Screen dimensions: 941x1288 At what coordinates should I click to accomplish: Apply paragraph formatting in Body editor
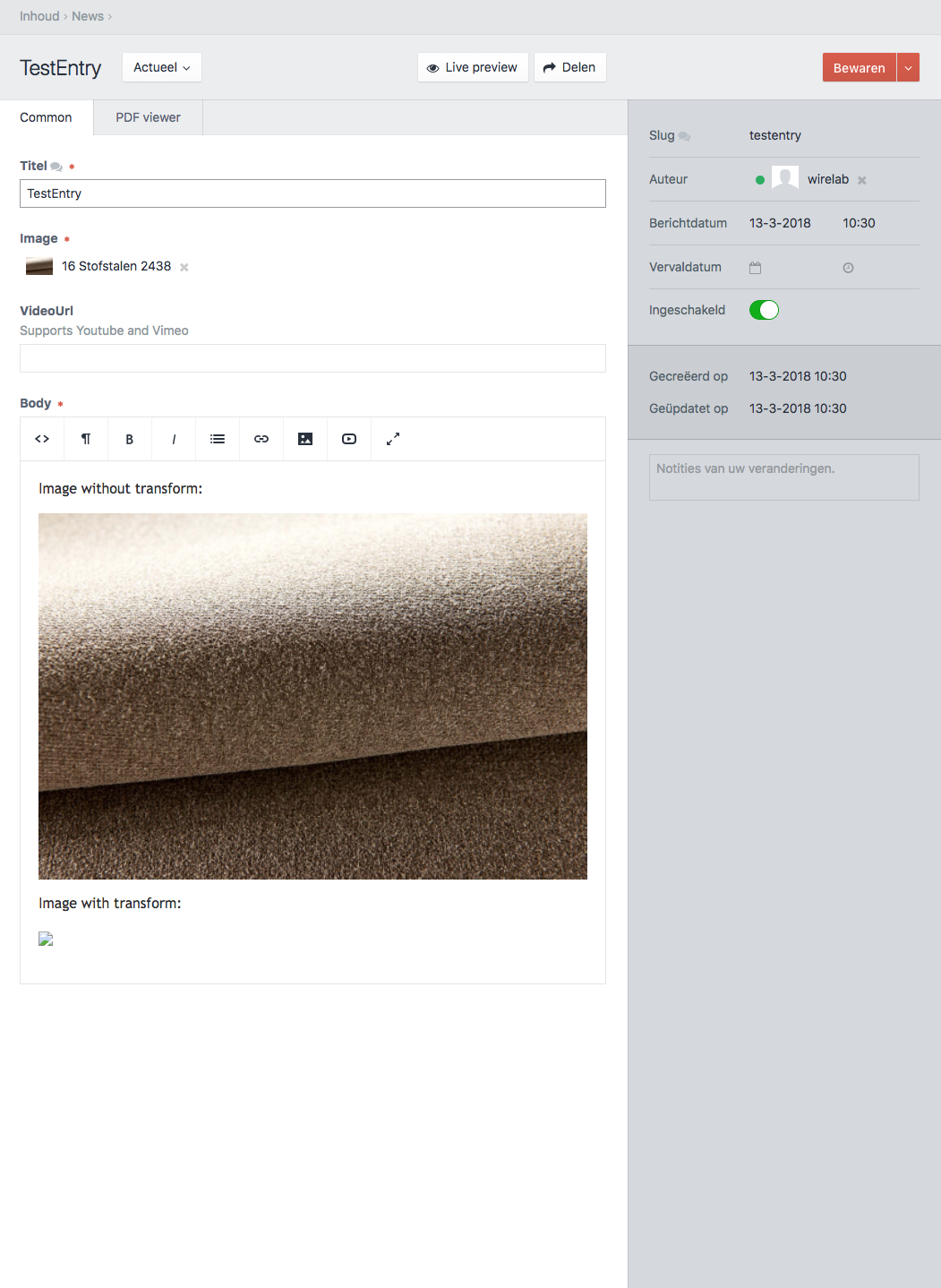coord(85,439)
